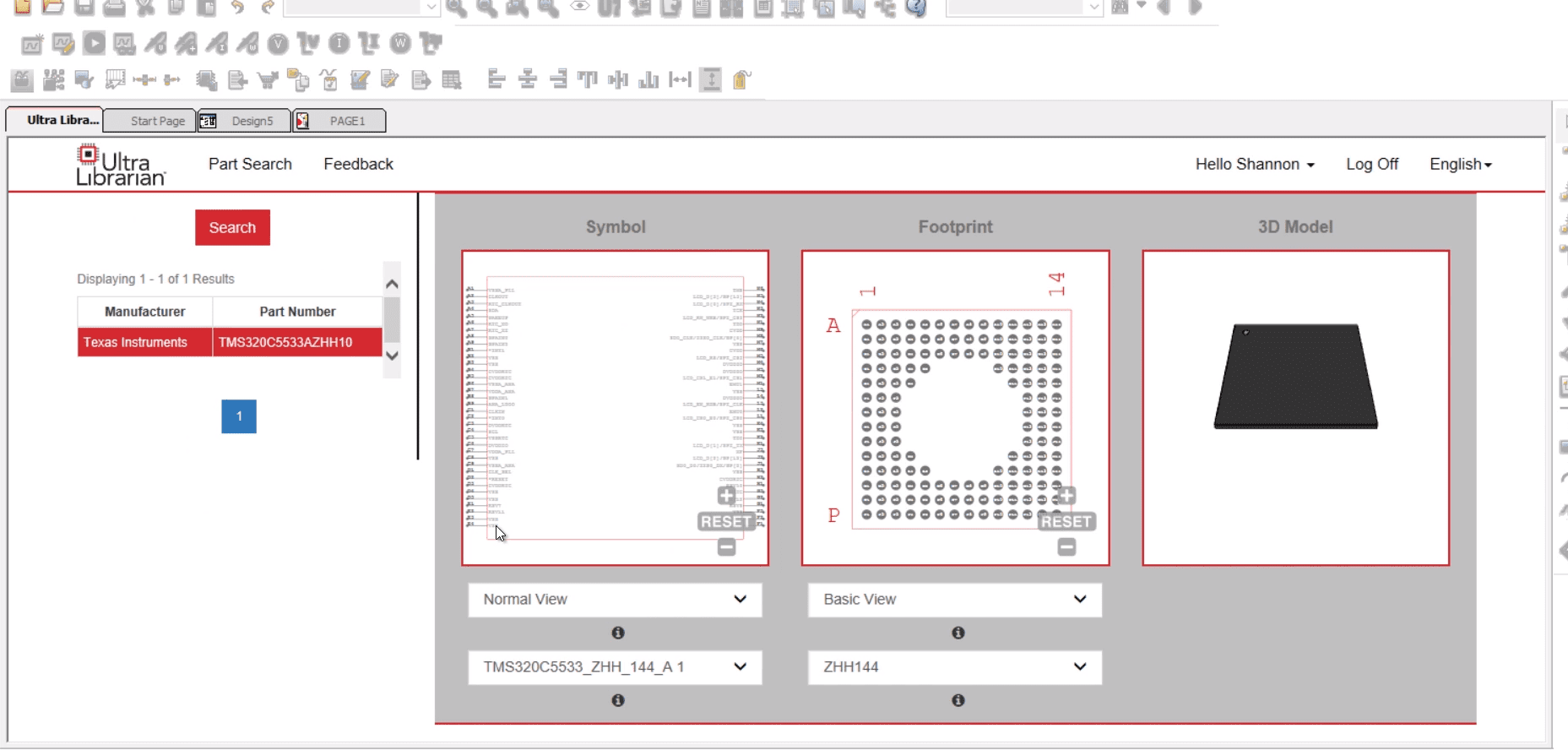Image resolution: width=1568 pixels, height=750 pixels.
Task: Click the Distribute Horizontally toolbar icon
Action: point(680,79)
